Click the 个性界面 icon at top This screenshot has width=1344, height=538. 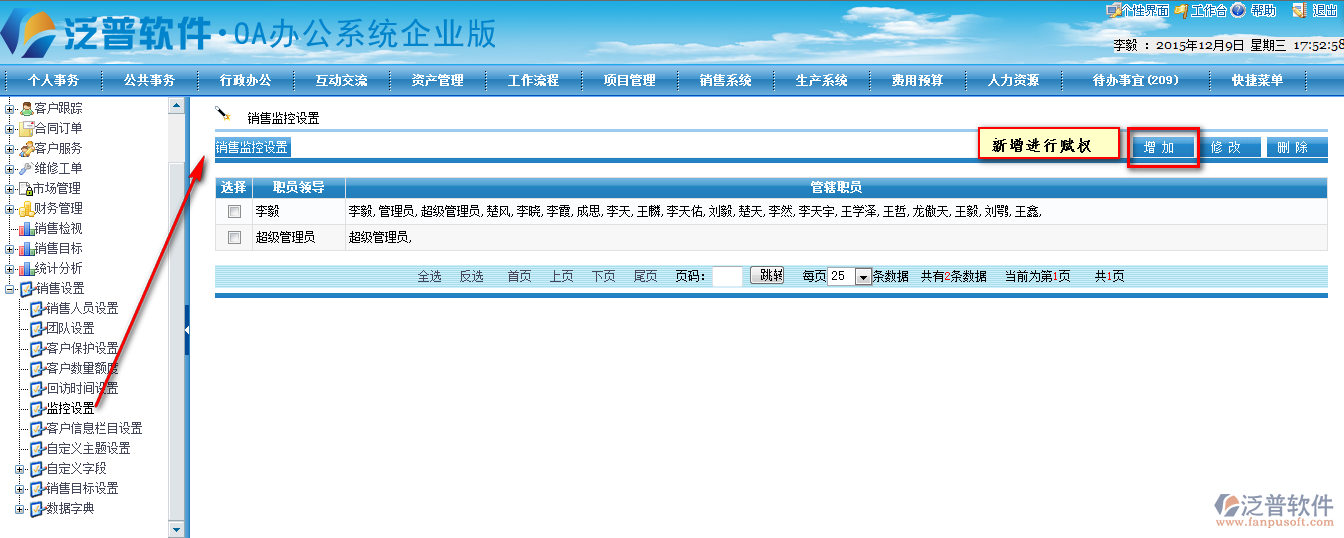tap(1112, 10)
